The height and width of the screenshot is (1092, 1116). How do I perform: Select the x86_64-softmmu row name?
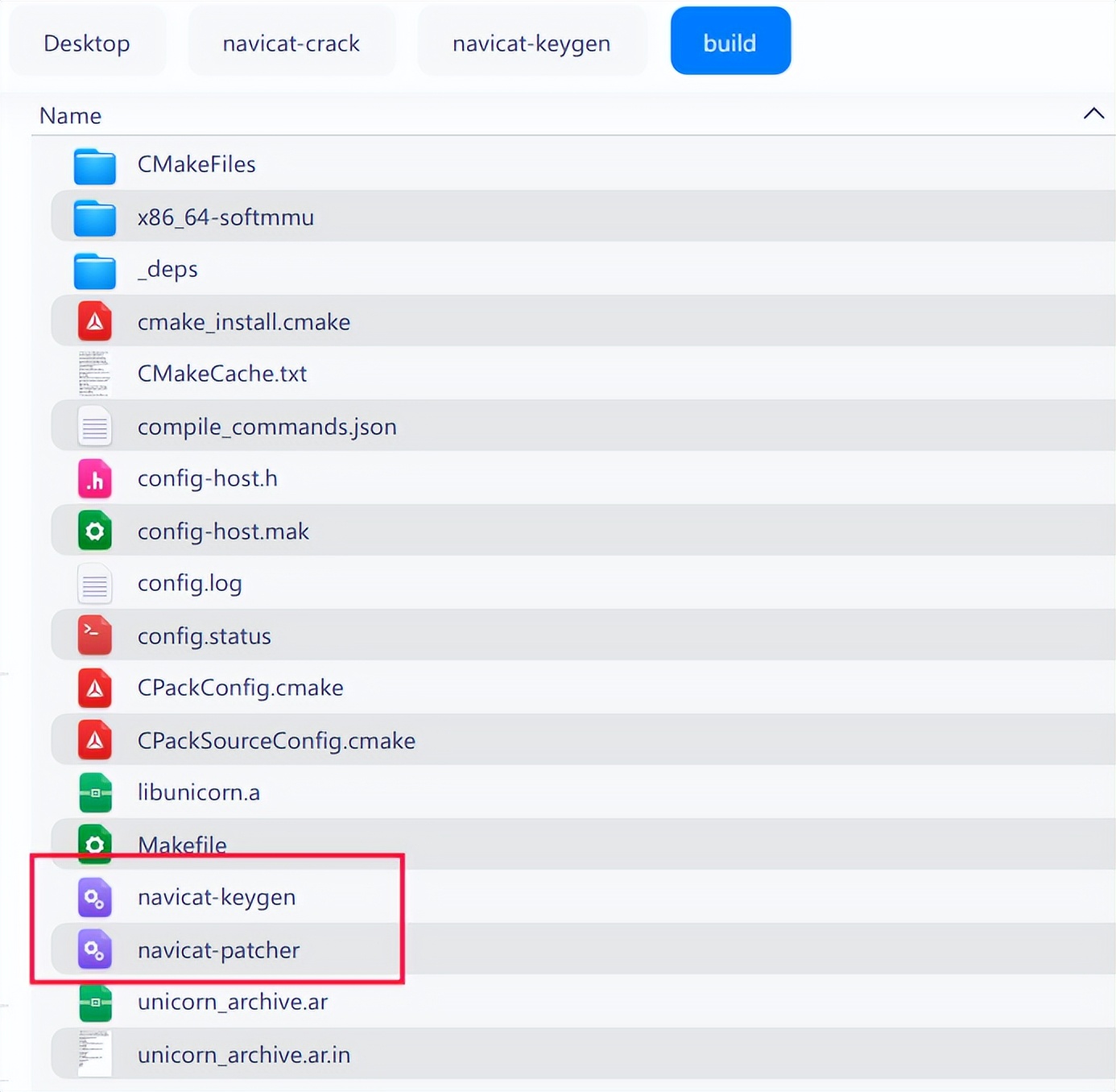click(x=225, y=217)
